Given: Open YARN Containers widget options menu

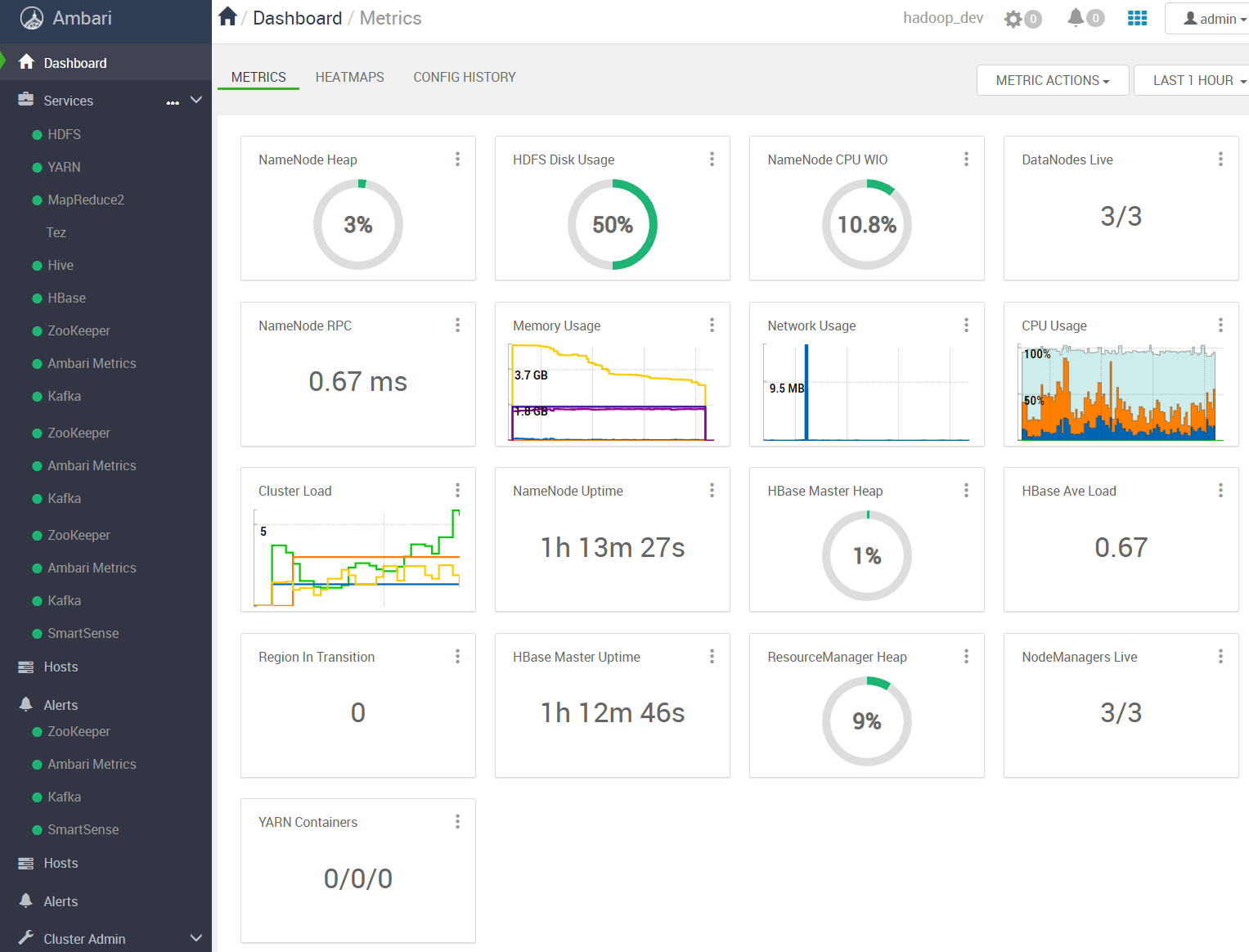Looking at the screenshot, I should click(x=457, y=822).
